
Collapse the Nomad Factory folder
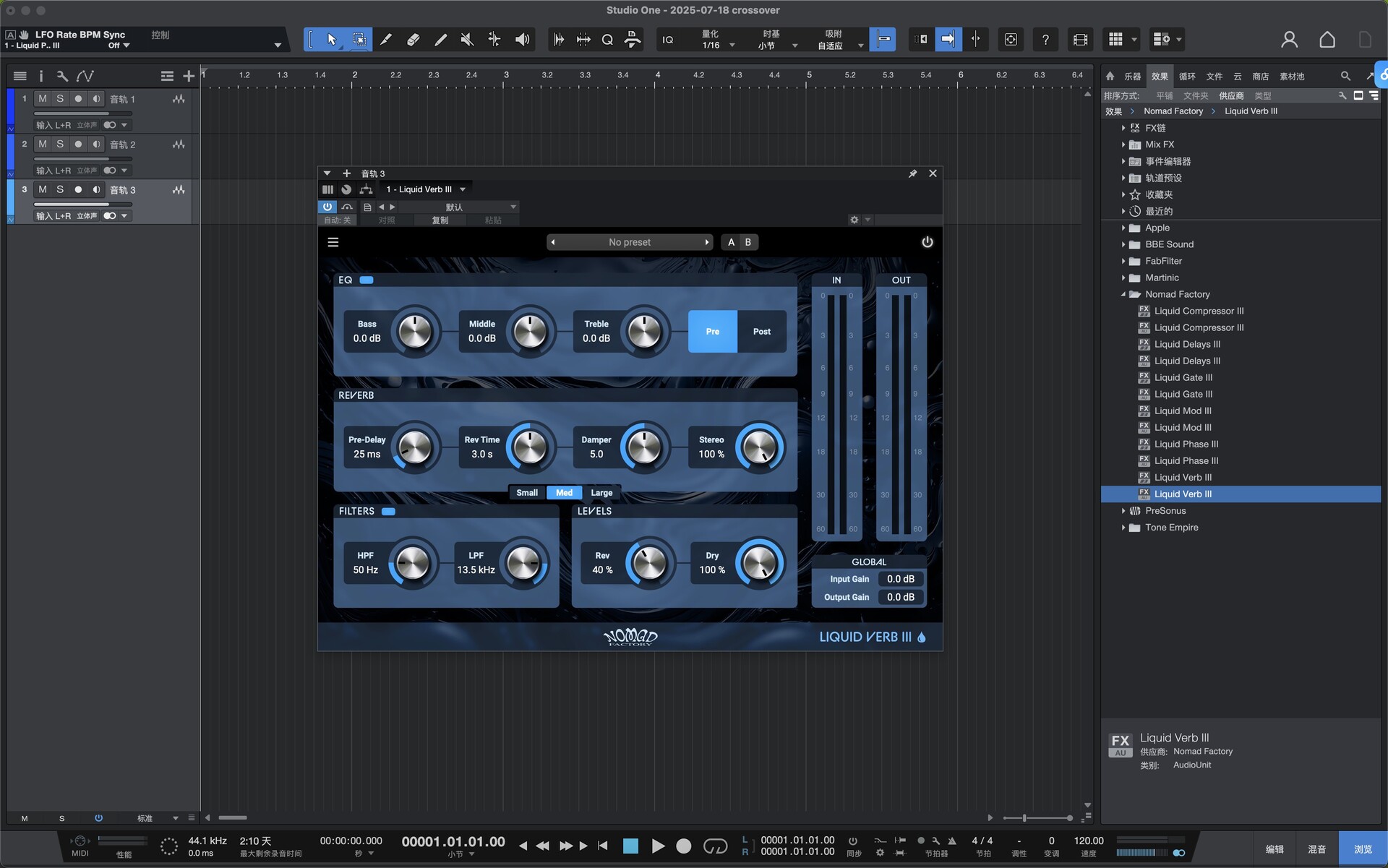[x=1123, y=294]
